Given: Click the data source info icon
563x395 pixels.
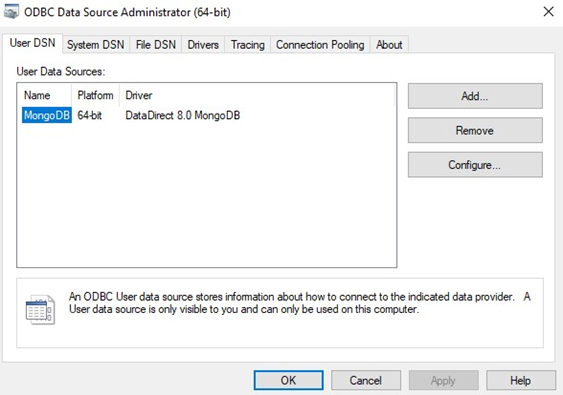Looking at the screenshot, I should [x=40, y=310].
